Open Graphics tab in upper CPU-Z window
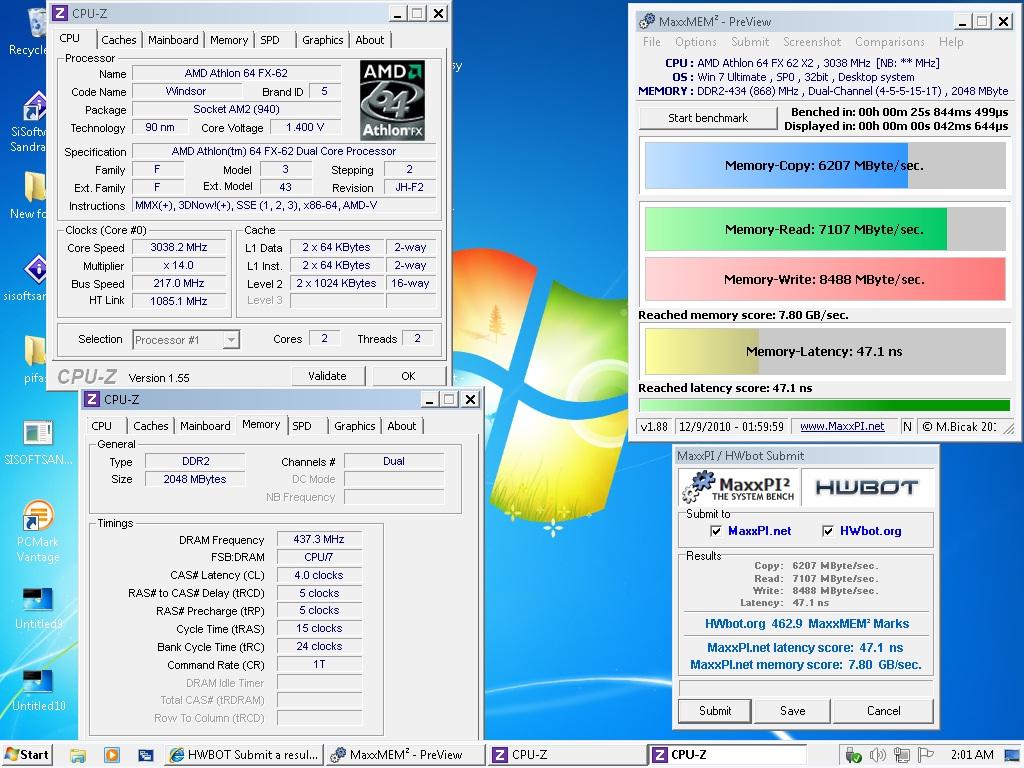 [323, 40]
